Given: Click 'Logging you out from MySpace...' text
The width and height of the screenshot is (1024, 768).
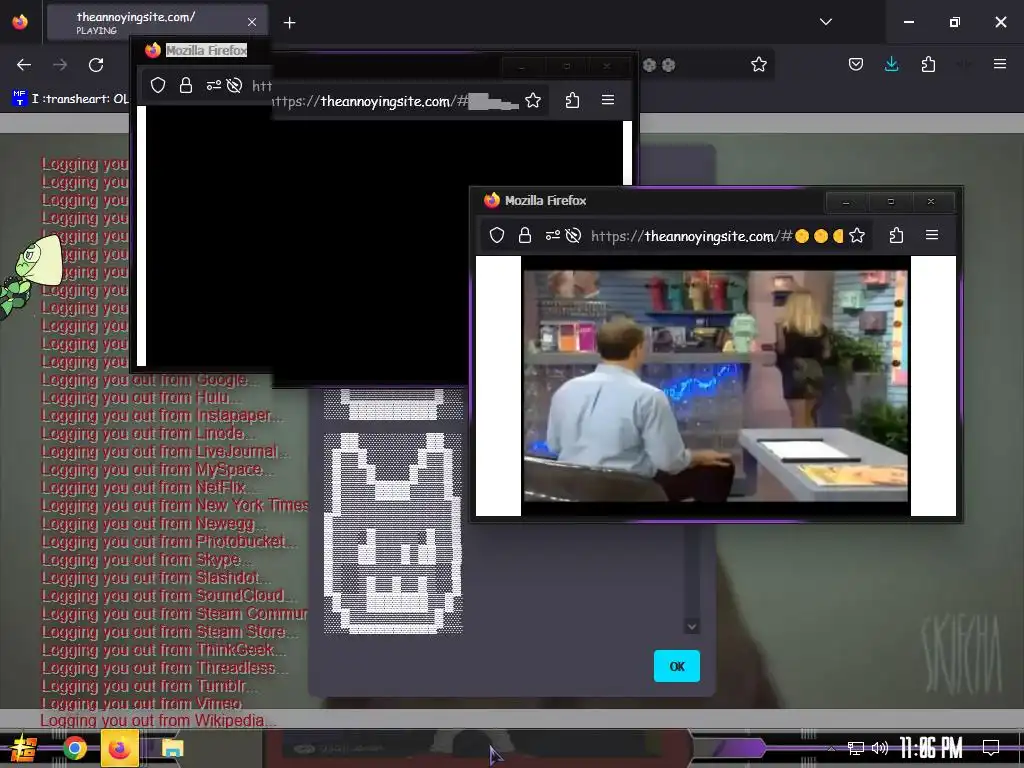Looking at the screenshot, I should click(x=157, y=470).
